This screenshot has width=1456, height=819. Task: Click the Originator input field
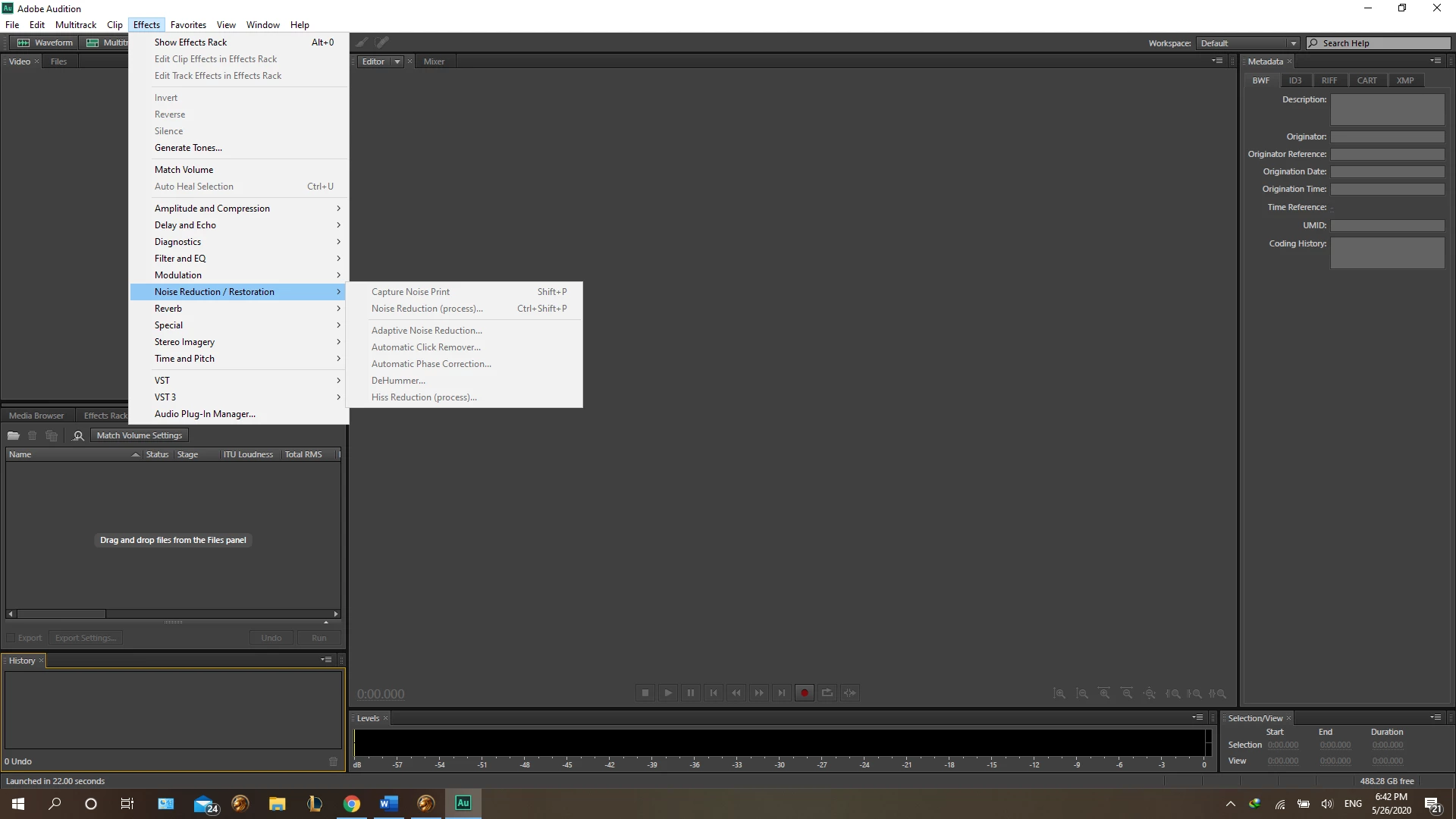coord(1387,136)
